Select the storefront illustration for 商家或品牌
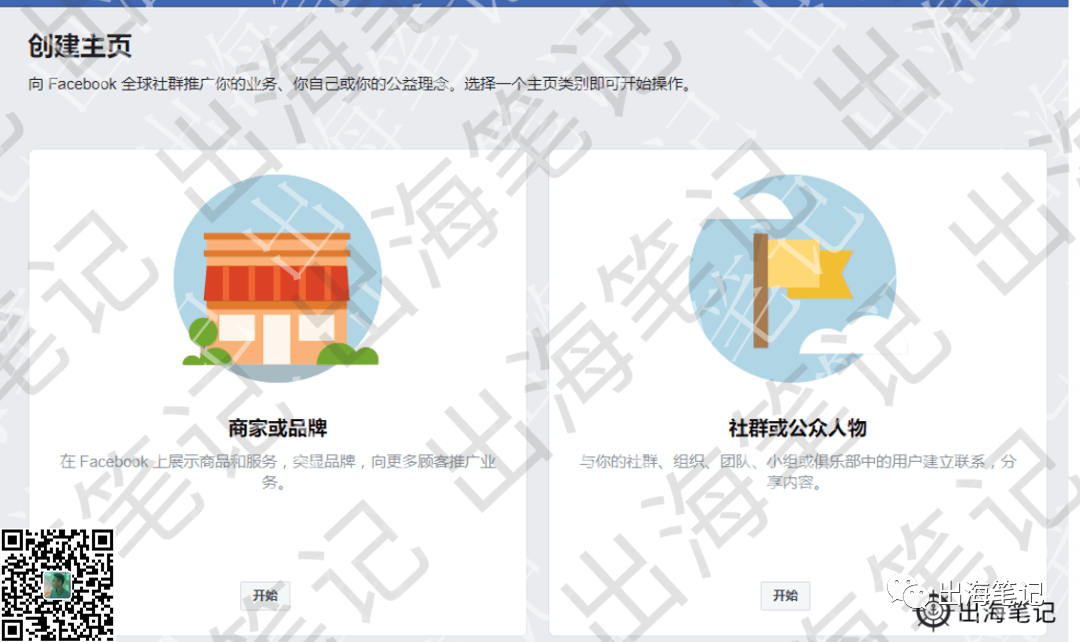Screen dimensions: 1080x642 pyautogui.click(x=278, y=278)
